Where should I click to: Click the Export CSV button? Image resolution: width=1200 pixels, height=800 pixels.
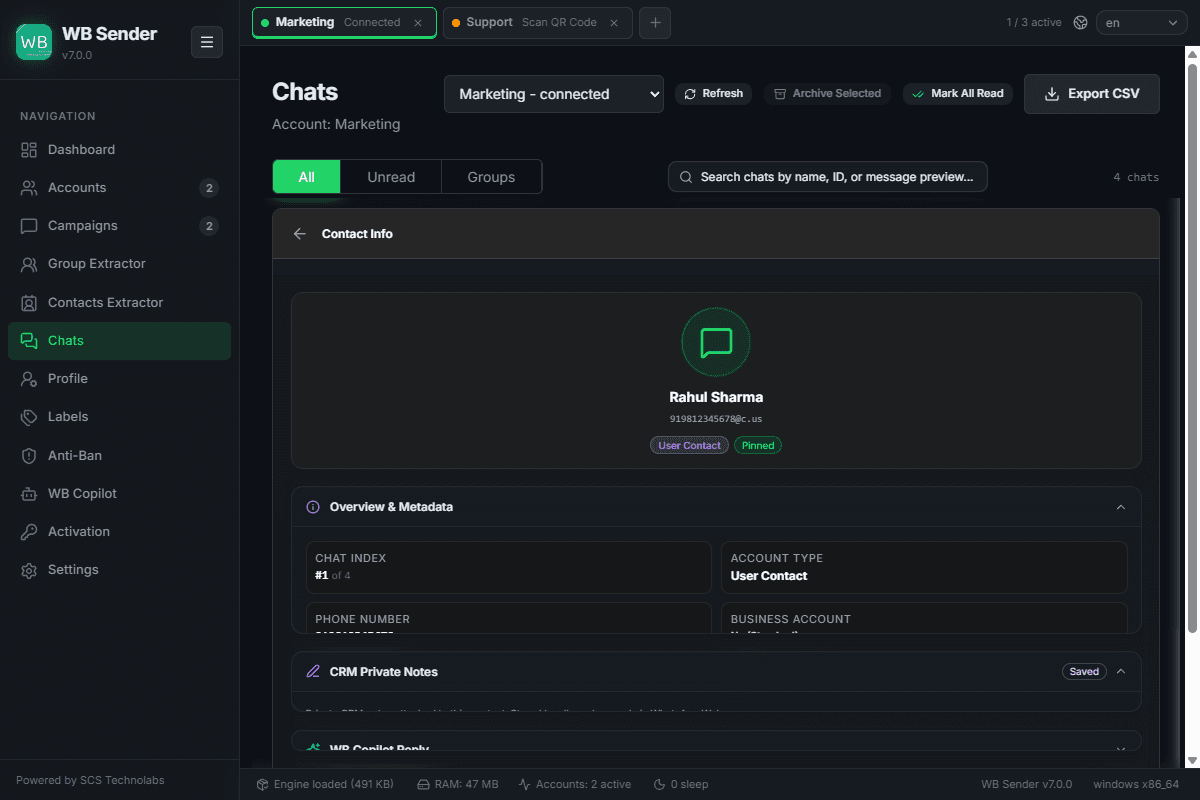[1092, 94]
